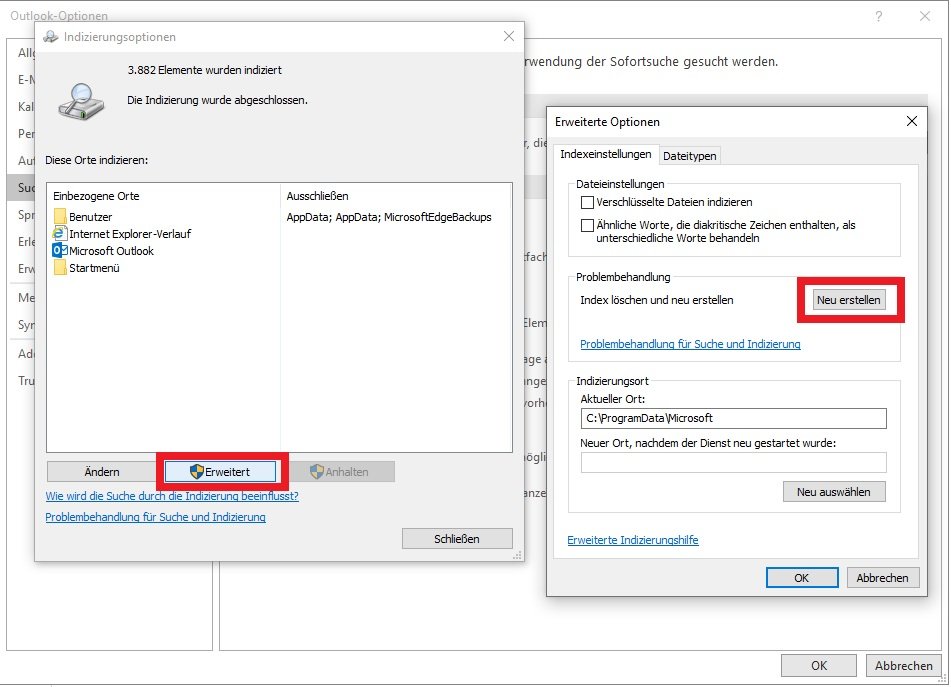Click the Ändern button
Image resolution: width=951 pixels, height=687 pixels.
tap(102, 472)
